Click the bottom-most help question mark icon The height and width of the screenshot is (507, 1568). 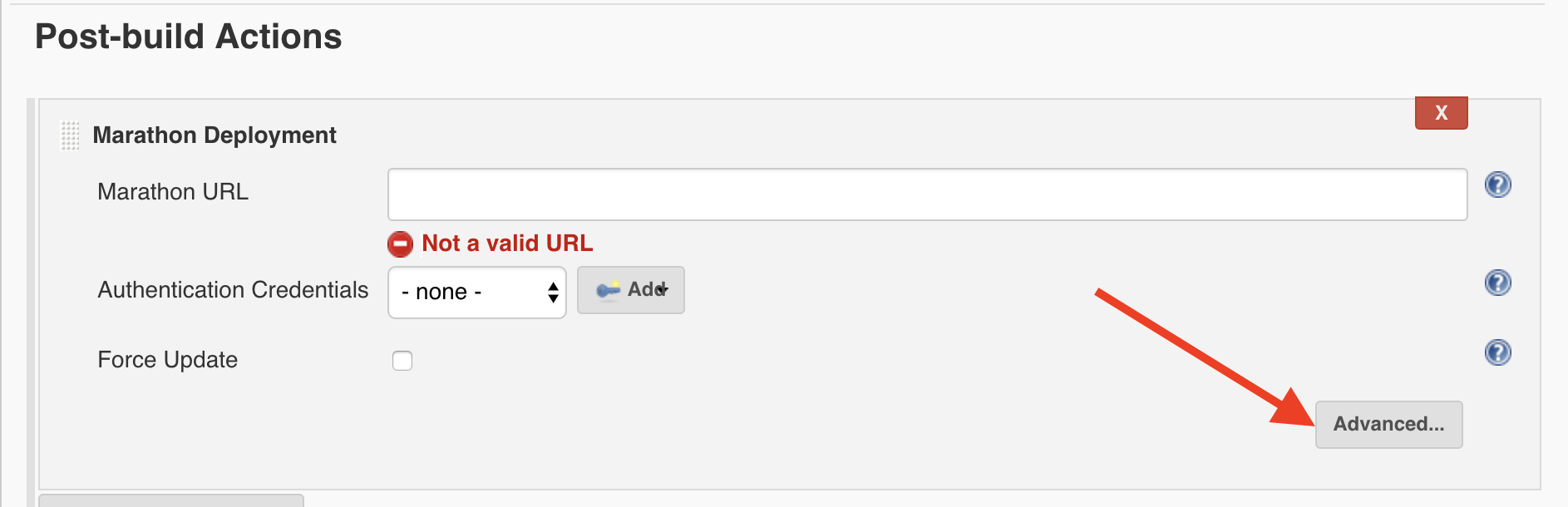[1497, 352]
